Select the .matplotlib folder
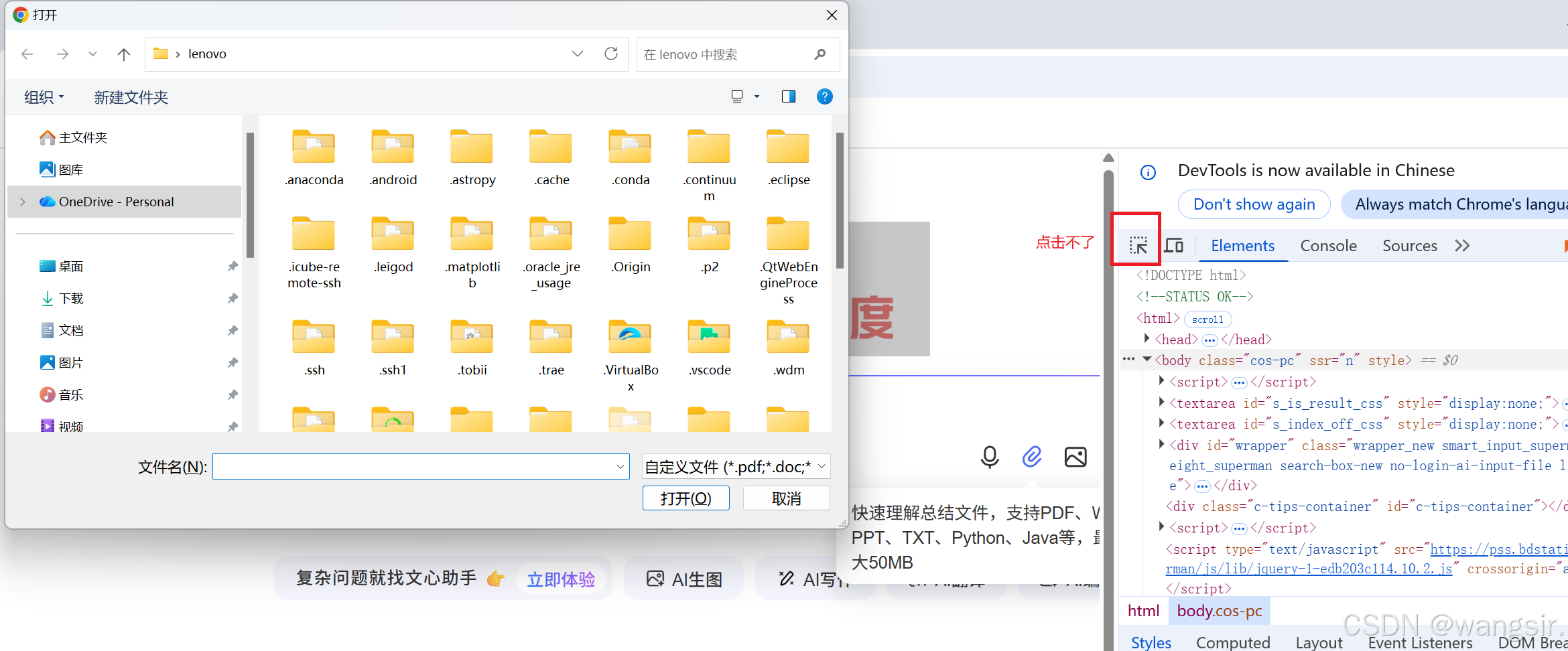This screenshot has height=651, width=1568. [472, 252]
